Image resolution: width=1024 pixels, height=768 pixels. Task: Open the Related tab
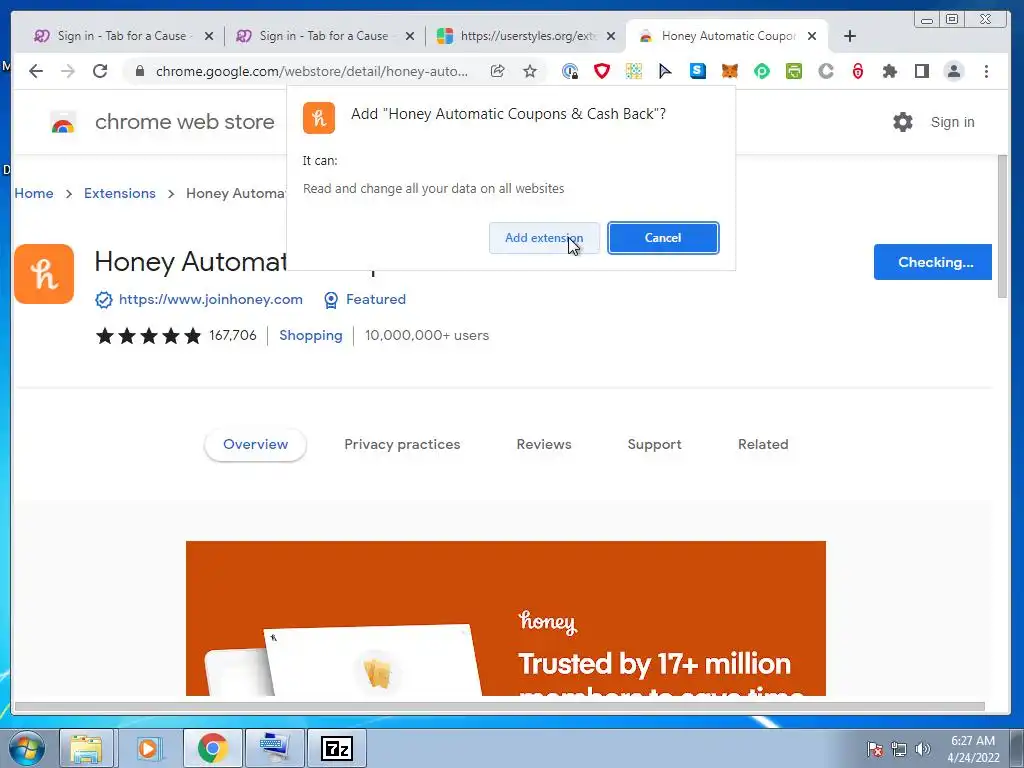pyautogui.click(x=763, y=445)
